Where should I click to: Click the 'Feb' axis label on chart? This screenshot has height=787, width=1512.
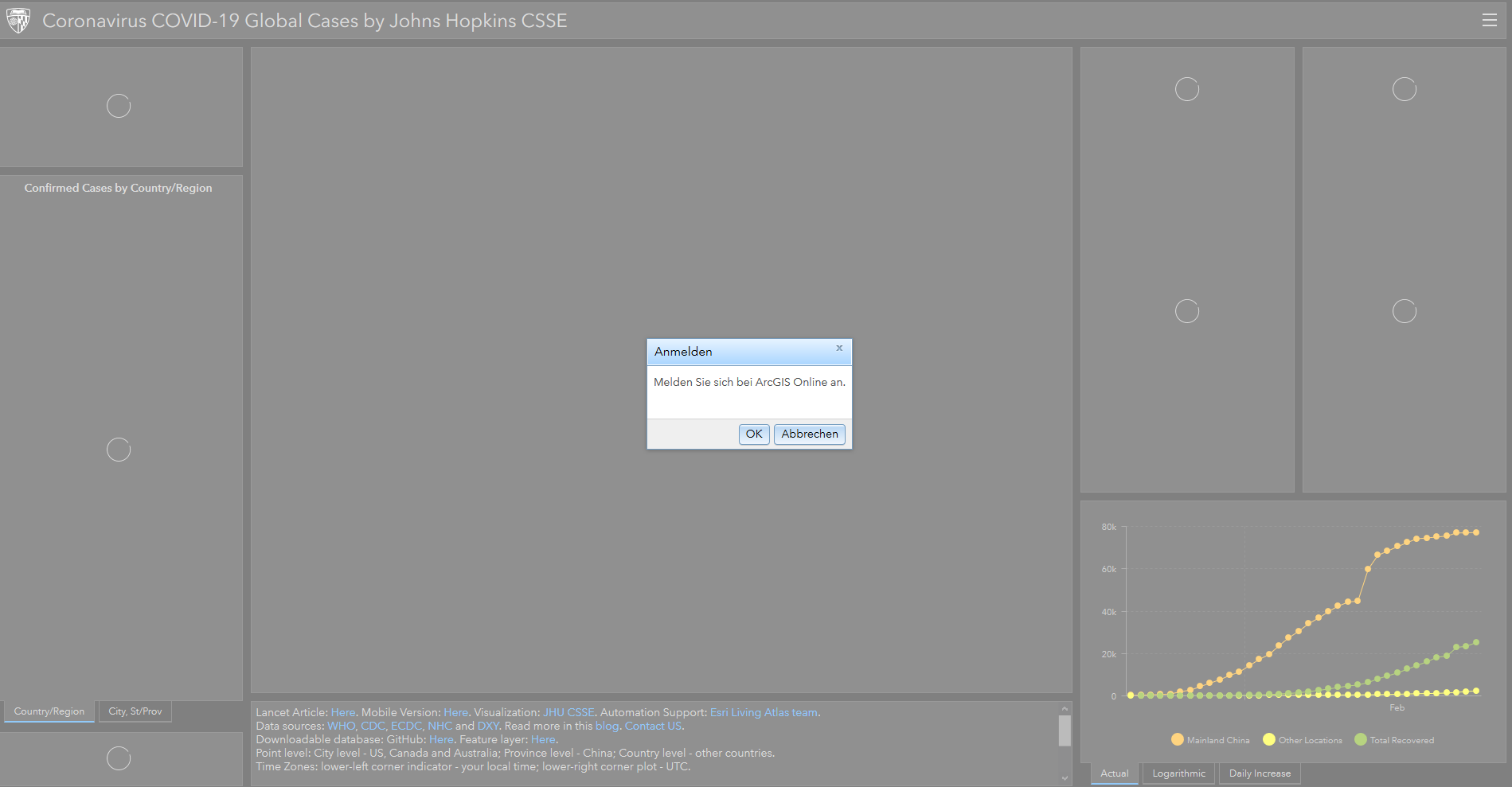(1397, 707)
